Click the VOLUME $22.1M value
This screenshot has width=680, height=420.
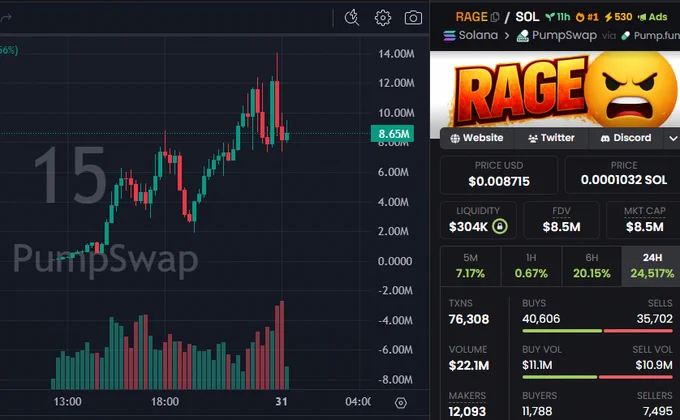468,366
